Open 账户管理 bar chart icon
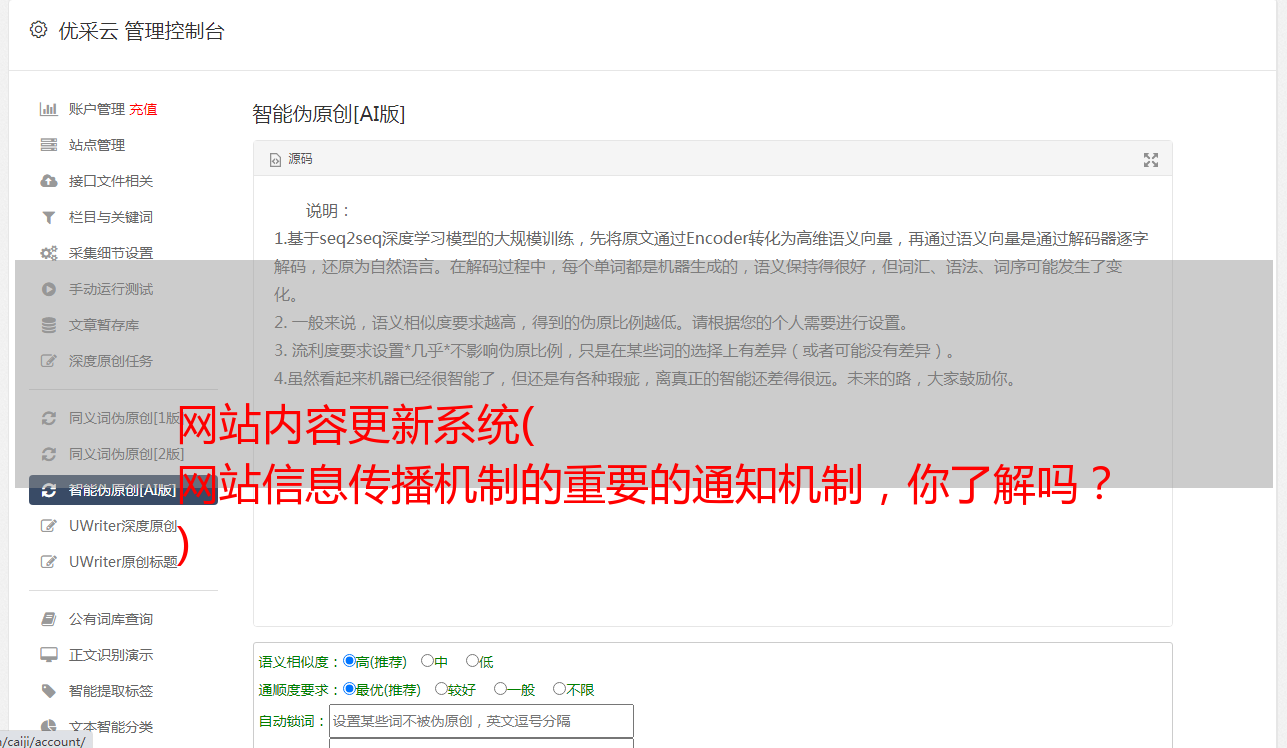Viewport: 1287px width, 748px height. click(x=48, y=109)
